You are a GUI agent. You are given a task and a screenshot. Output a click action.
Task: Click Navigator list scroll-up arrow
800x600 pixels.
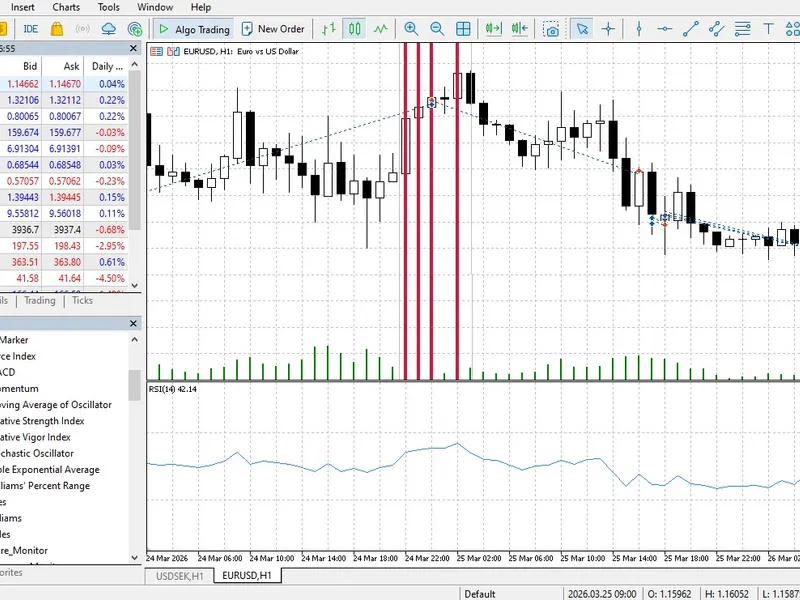pyautogui.click(x=135, y=339)
